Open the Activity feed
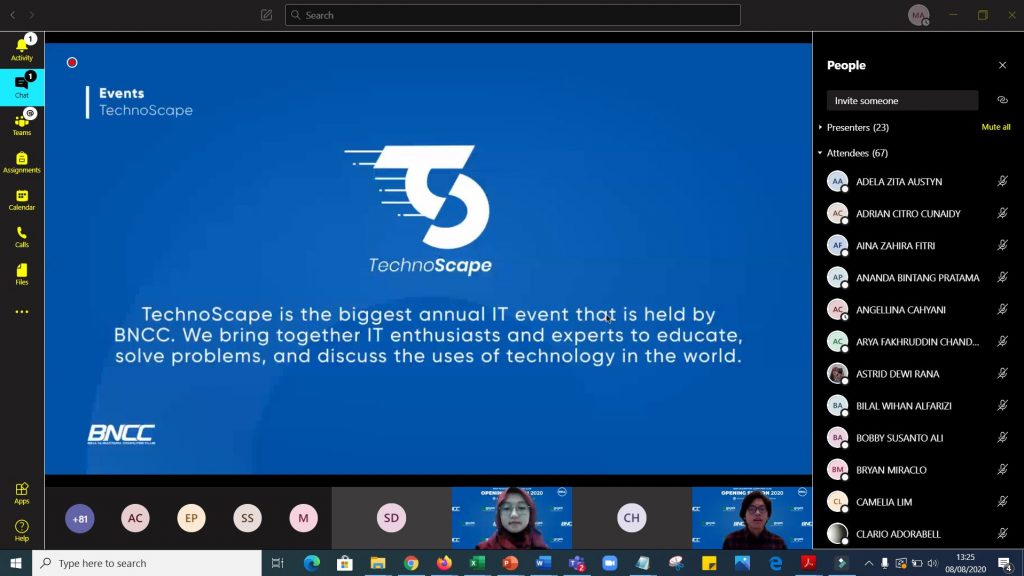The image size is (1024, 576). click(x=22, y=50)
